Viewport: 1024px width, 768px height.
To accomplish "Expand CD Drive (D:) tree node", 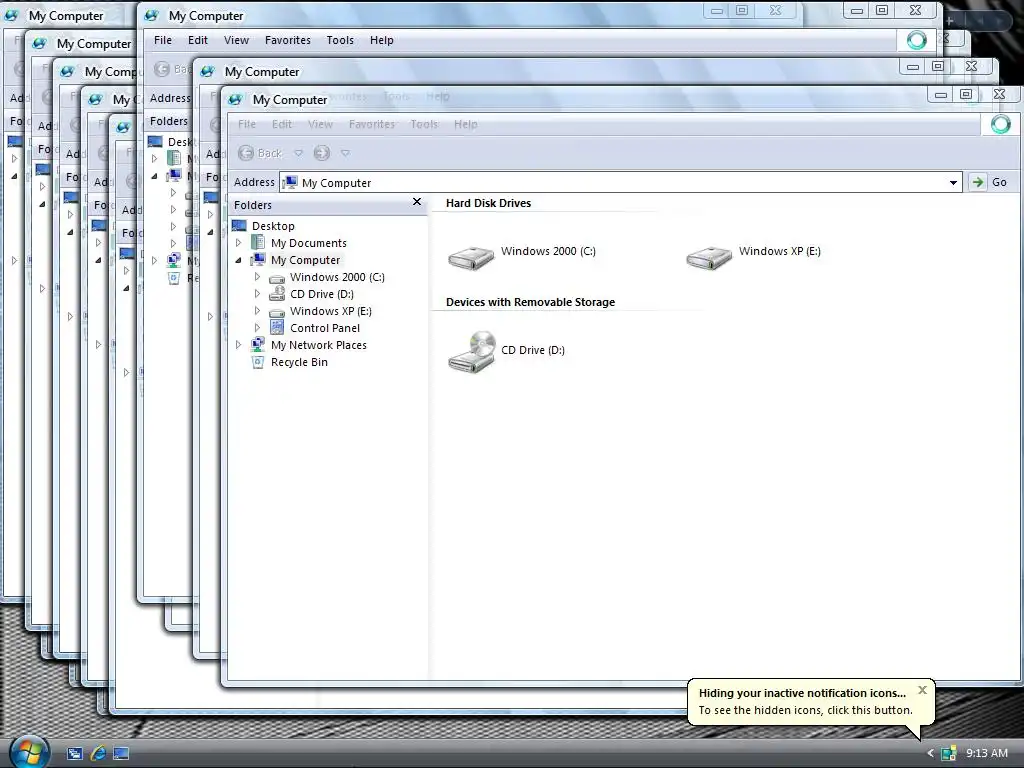I will pyautogui.click(x=257, y=294).
